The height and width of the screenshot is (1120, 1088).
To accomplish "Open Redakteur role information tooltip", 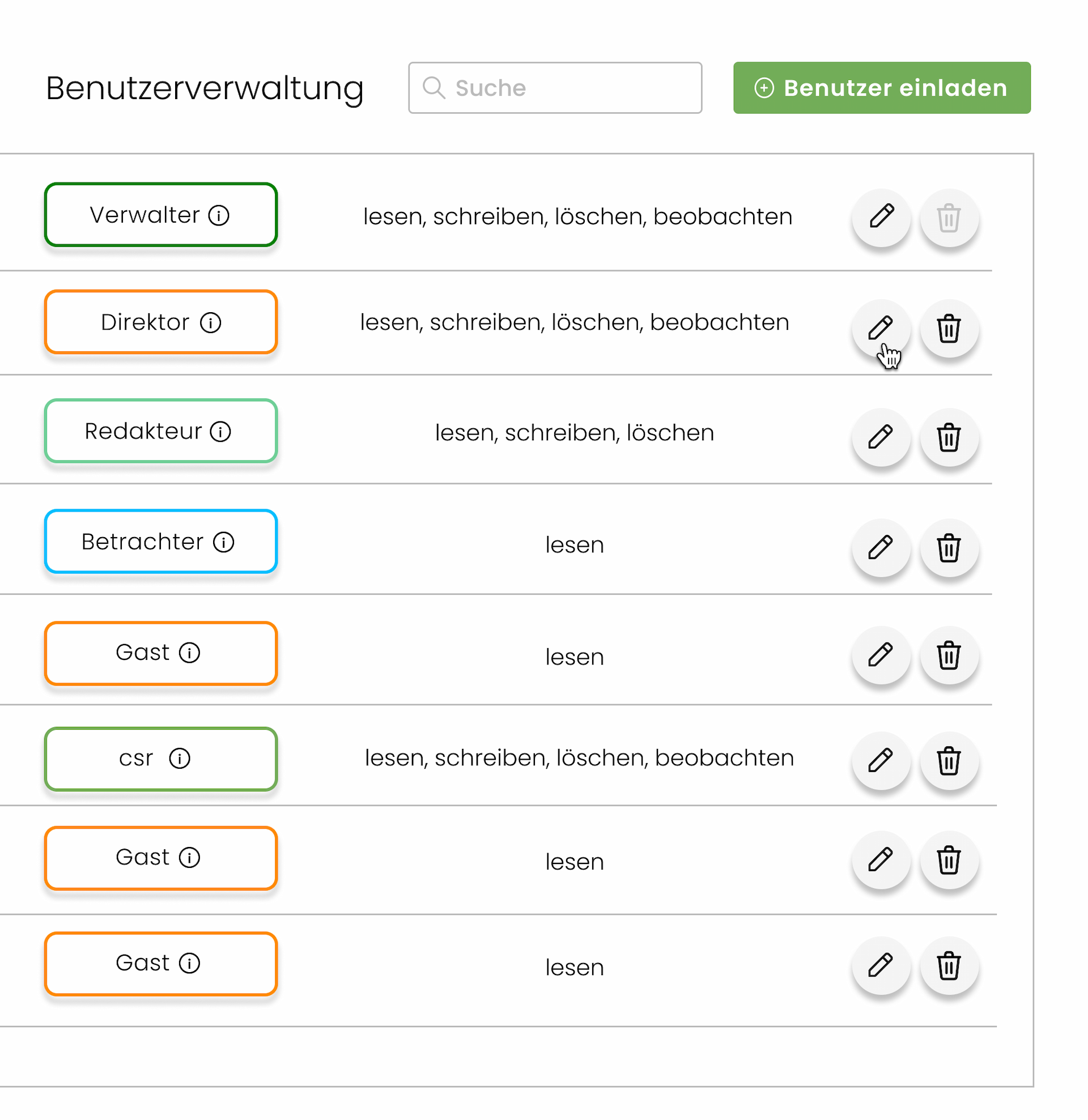I will tap(220, 432).
